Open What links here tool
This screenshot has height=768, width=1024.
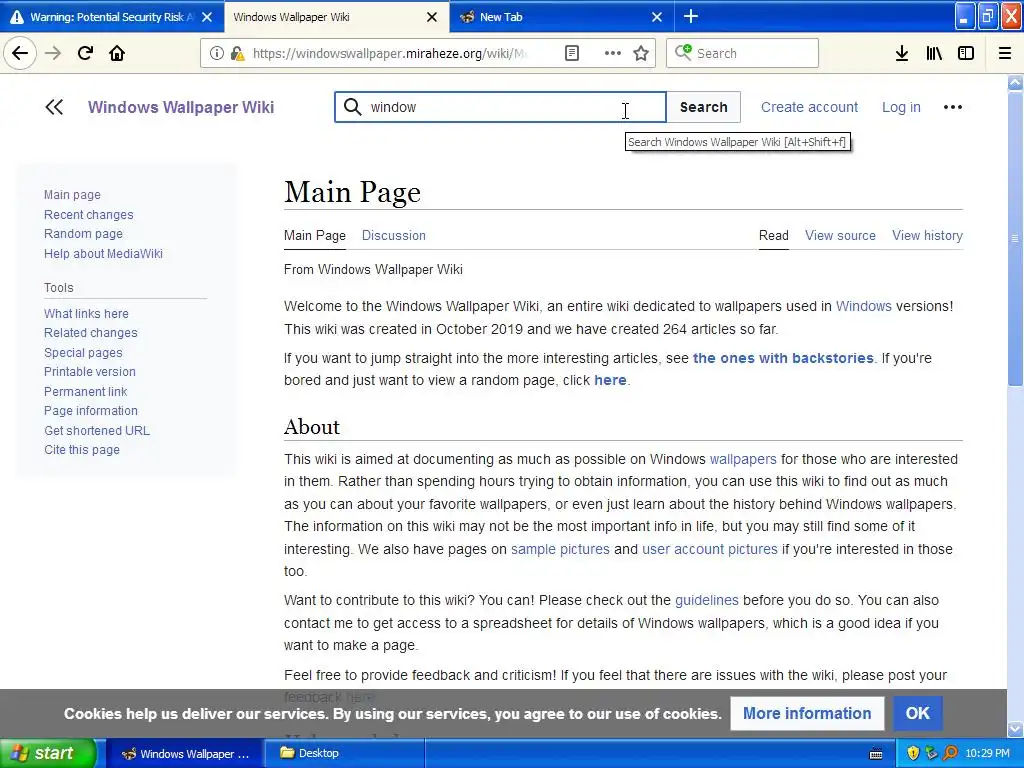(86, 313)
